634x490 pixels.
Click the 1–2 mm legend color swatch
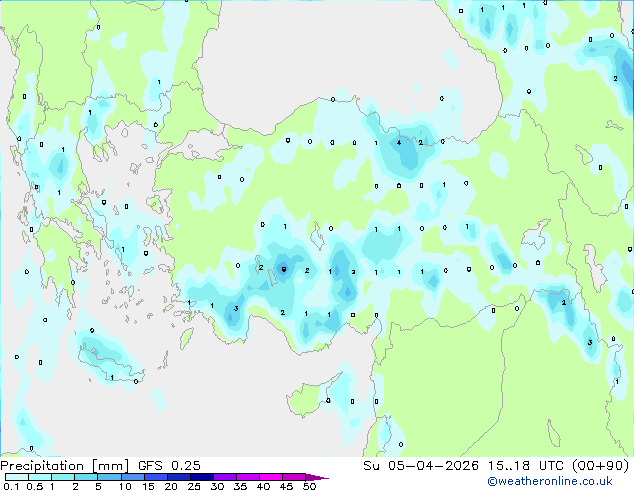pyautogui.click(x=63, y=477)
